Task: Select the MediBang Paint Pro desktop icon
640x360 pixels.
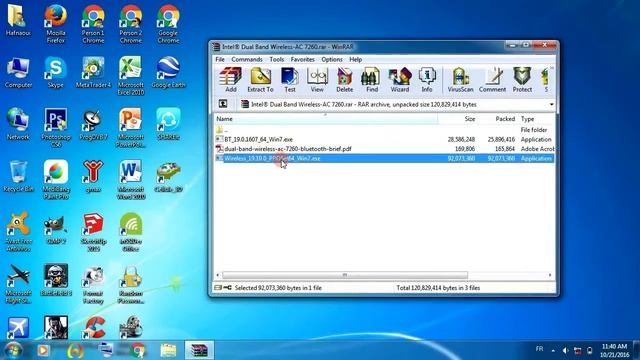Action: click(56, 180)
